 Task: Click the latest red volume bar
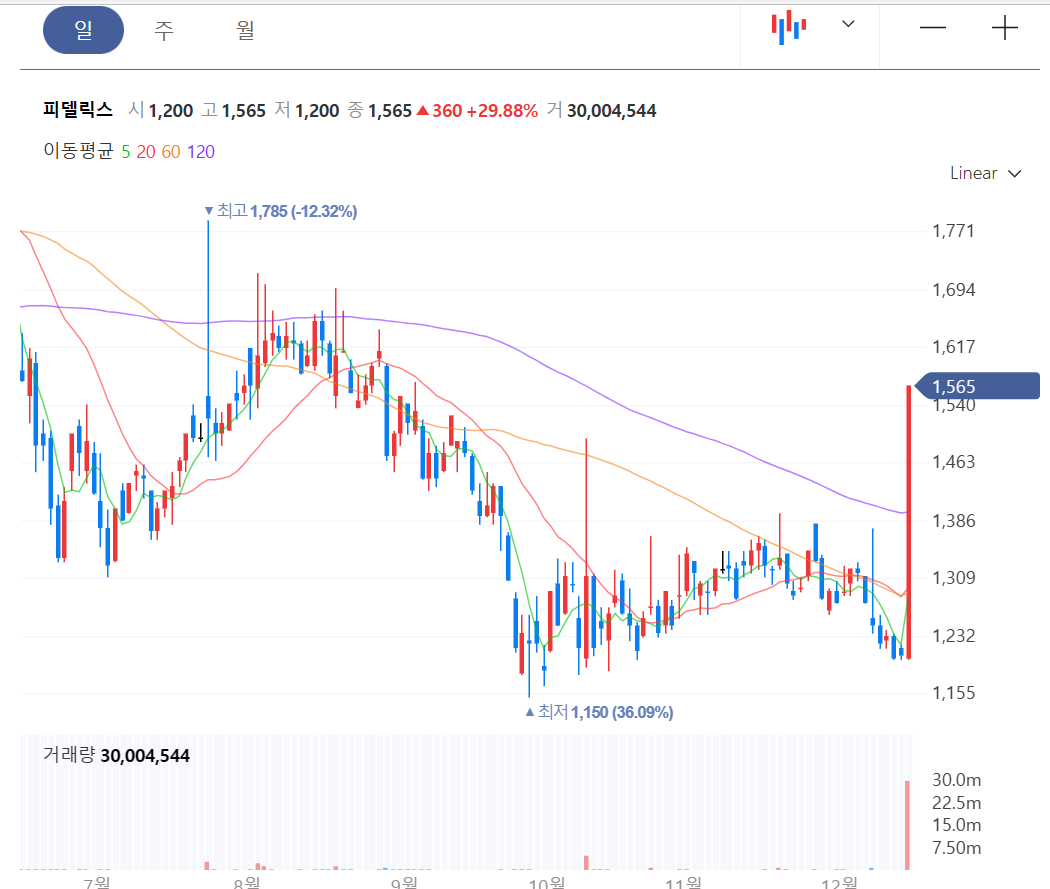(908, 825)
